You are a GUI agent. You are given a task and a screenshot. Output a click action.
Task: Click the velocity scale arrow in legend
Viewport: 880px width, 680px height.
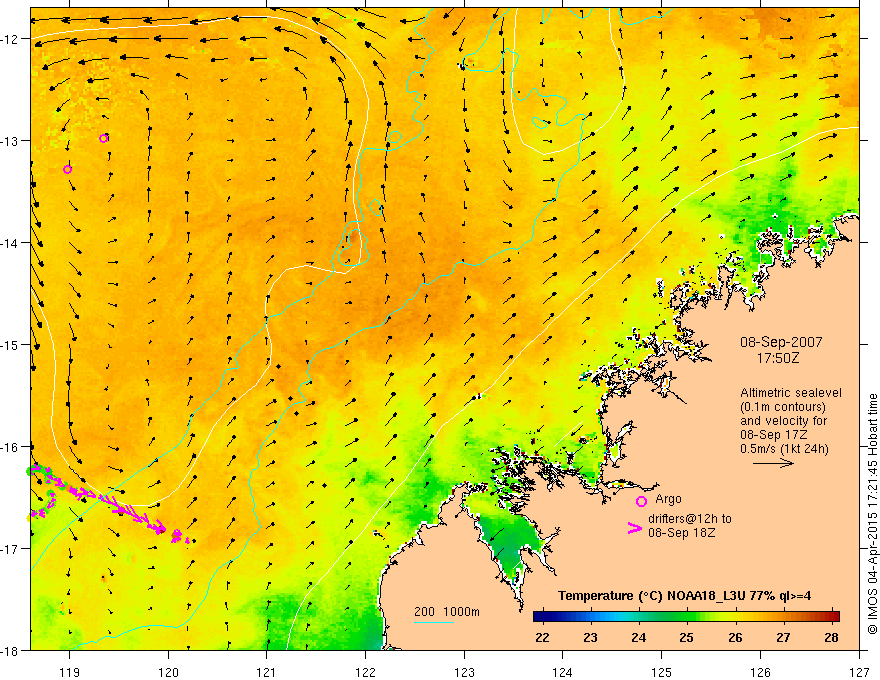773,463
